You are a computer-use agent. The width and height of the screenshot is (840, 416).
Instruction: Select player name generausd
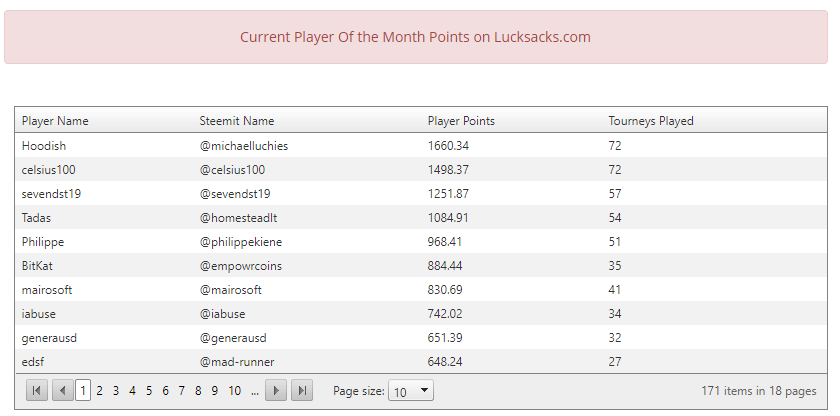(49, 338)
